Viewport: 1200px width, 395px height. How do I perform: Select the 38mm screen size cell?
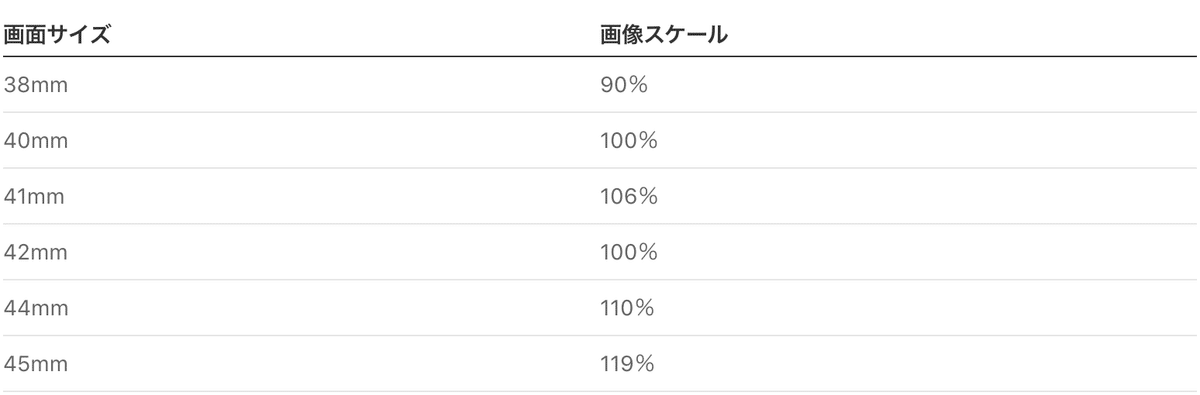[36, 85]
